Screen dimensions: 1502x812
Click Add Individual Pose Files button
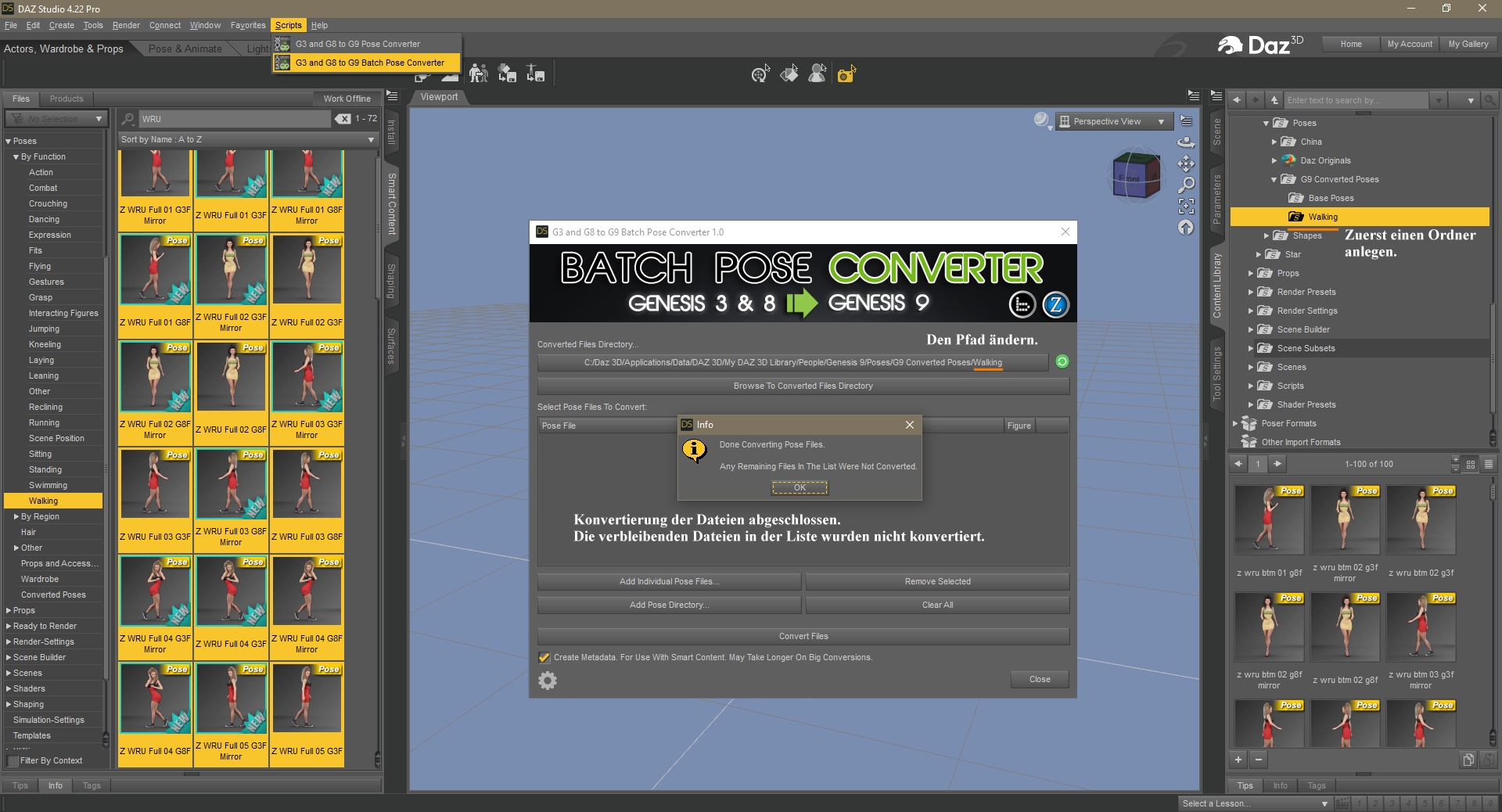click(x=669, y=581)
